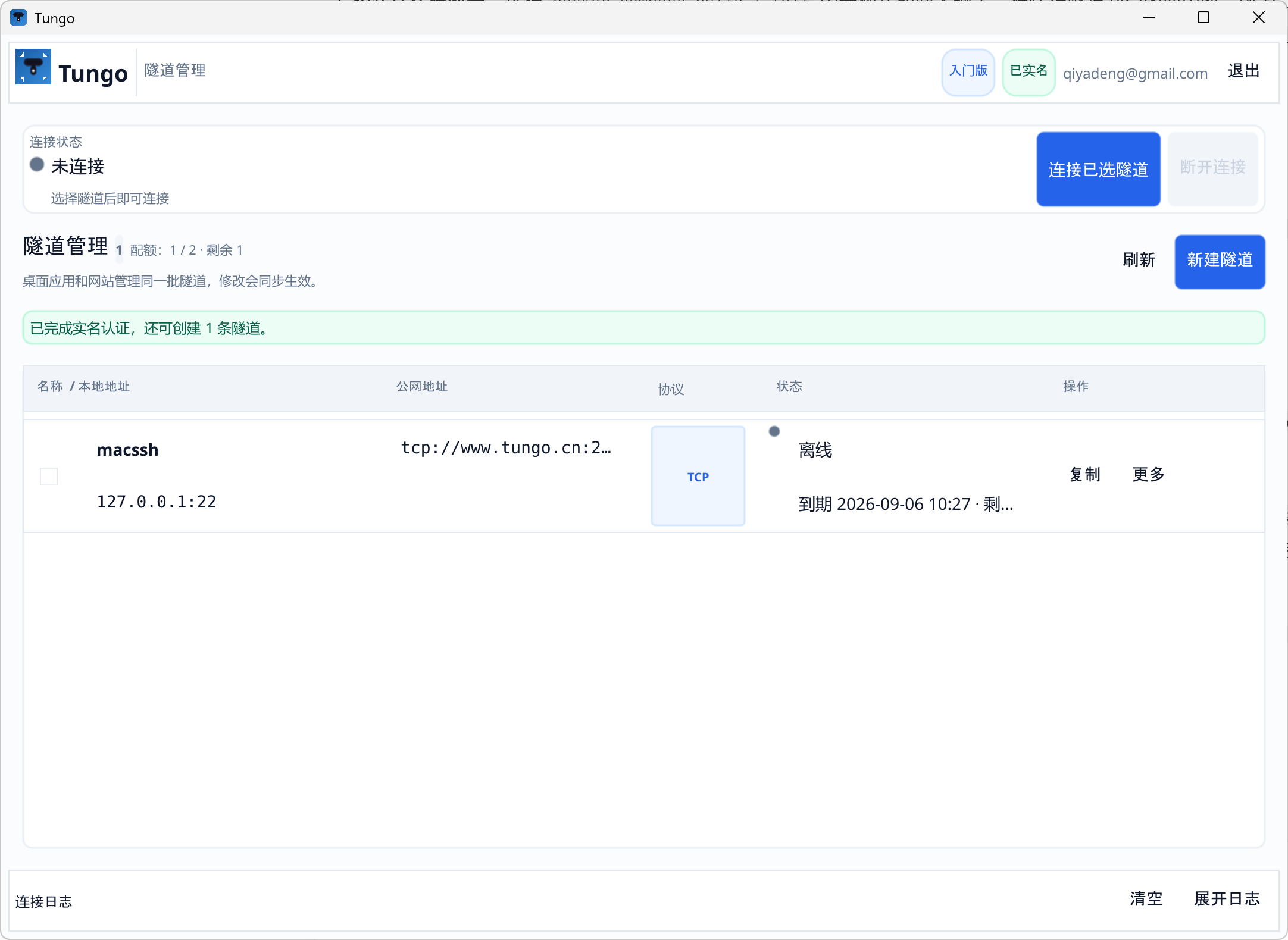This screenshot has width=1288, height=940.
Task: Click the hint 选择隧道后即可连接
Action: click(x=110, y=199)
